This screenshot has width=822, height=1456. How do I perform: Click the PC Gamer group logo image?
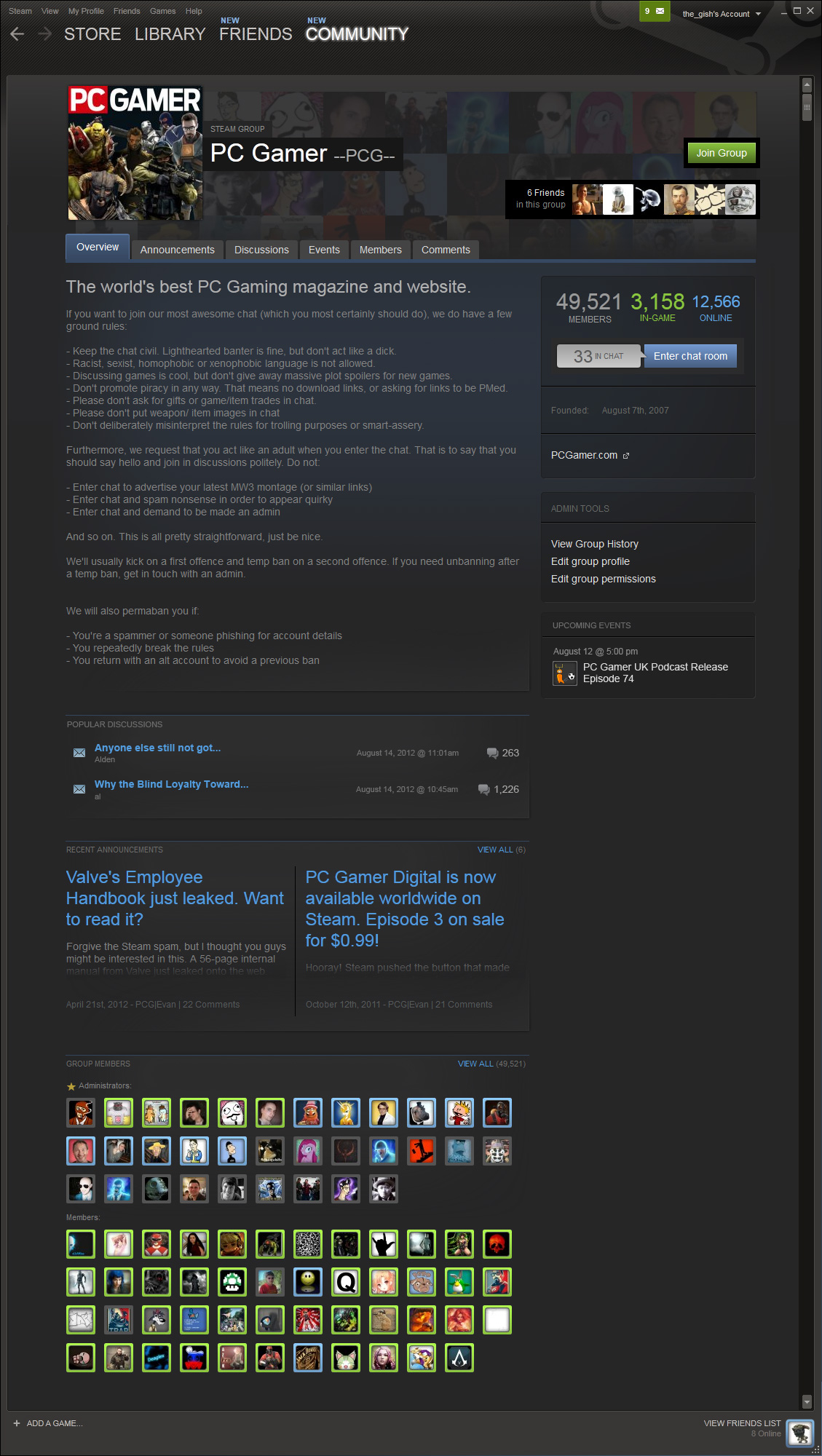click(135, 153)
